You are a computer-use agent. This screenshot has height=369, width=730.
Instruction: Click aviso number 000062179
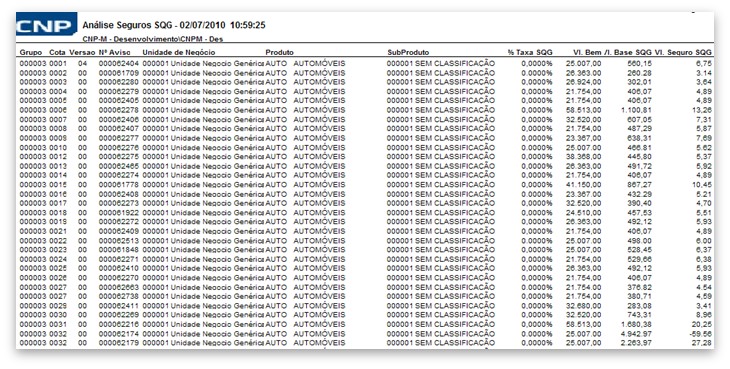(x=119, y=343)
